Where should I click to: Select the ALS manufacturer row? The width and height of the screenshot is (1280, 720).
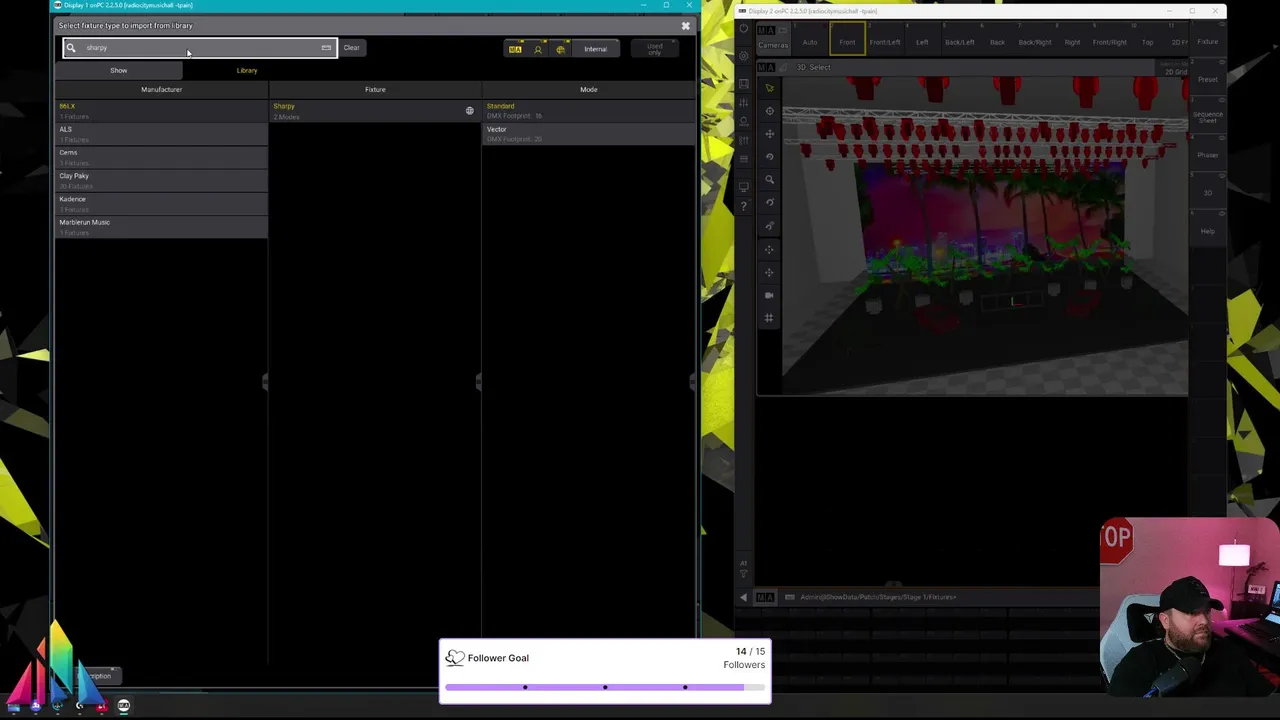coord(161,134)
